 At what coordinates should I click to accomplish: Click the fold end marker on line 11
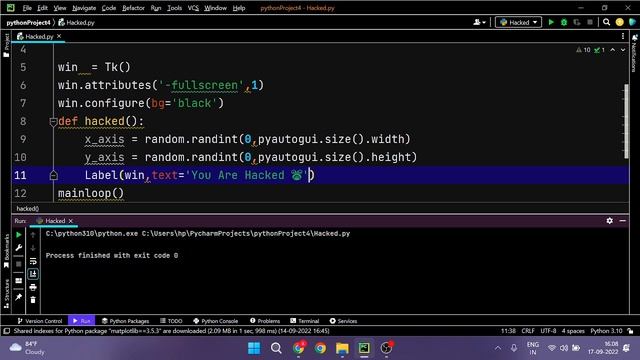coord(53,176)
